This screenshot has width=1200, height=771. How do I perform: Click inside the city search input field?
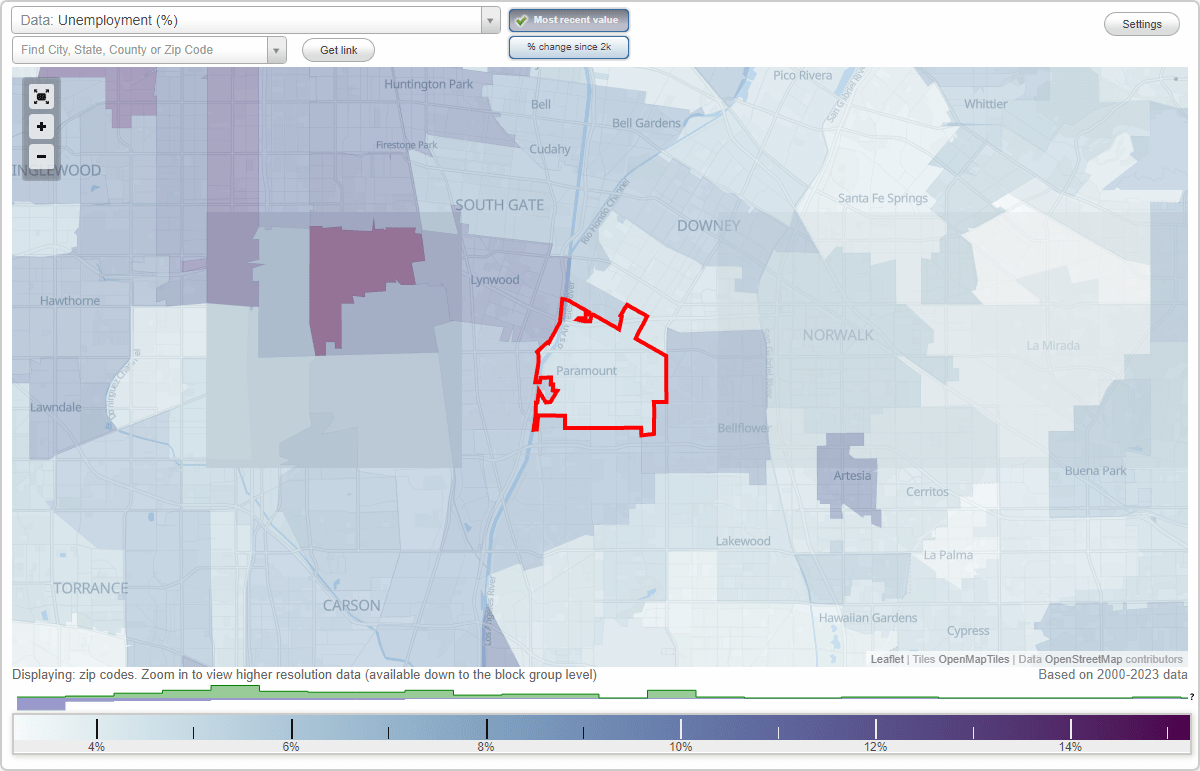140,48
